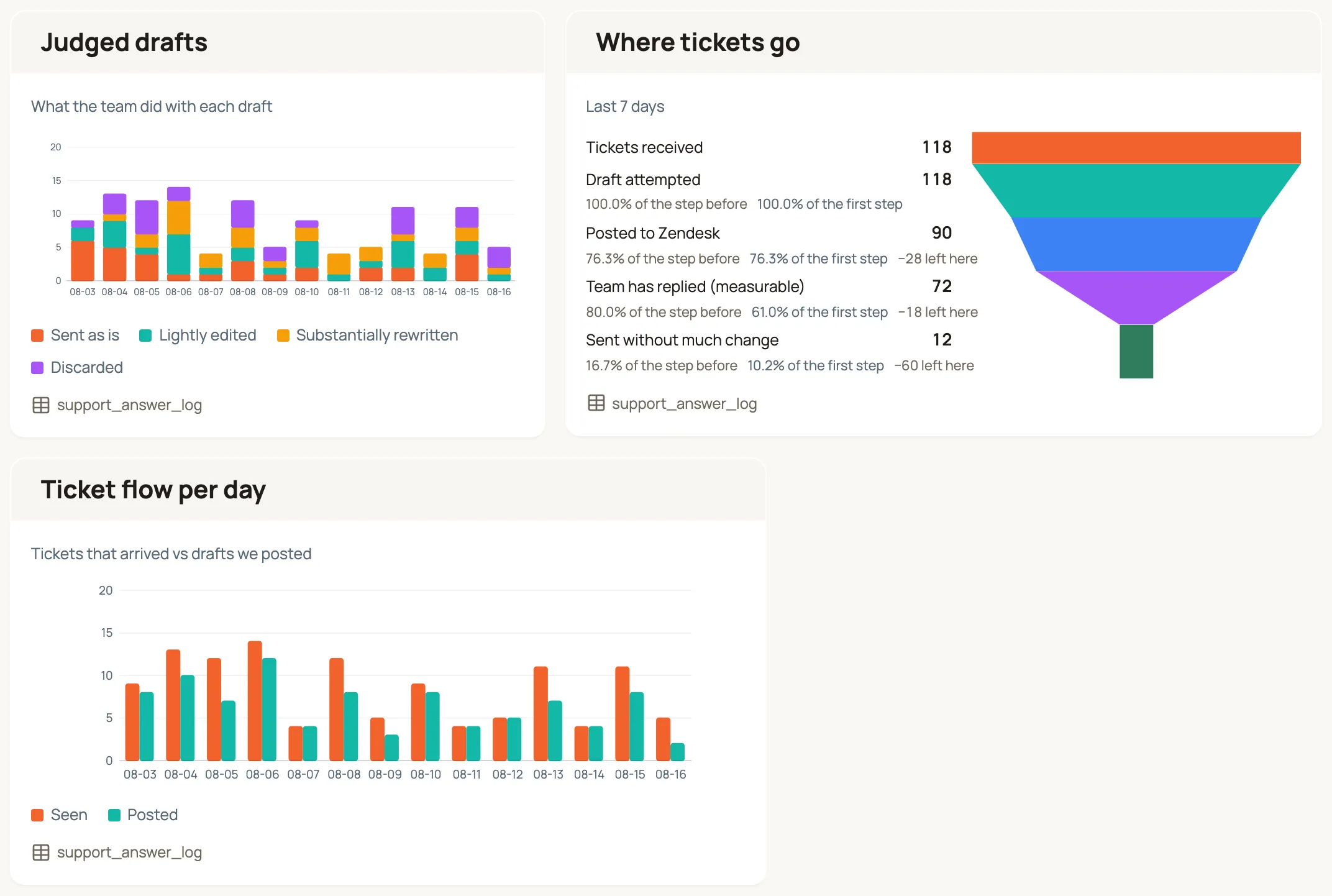Viewport: 1332px width, 896px height.
Task: Click the teal Draft attempted funnel segment
Action: click(x=1136, y=191)
